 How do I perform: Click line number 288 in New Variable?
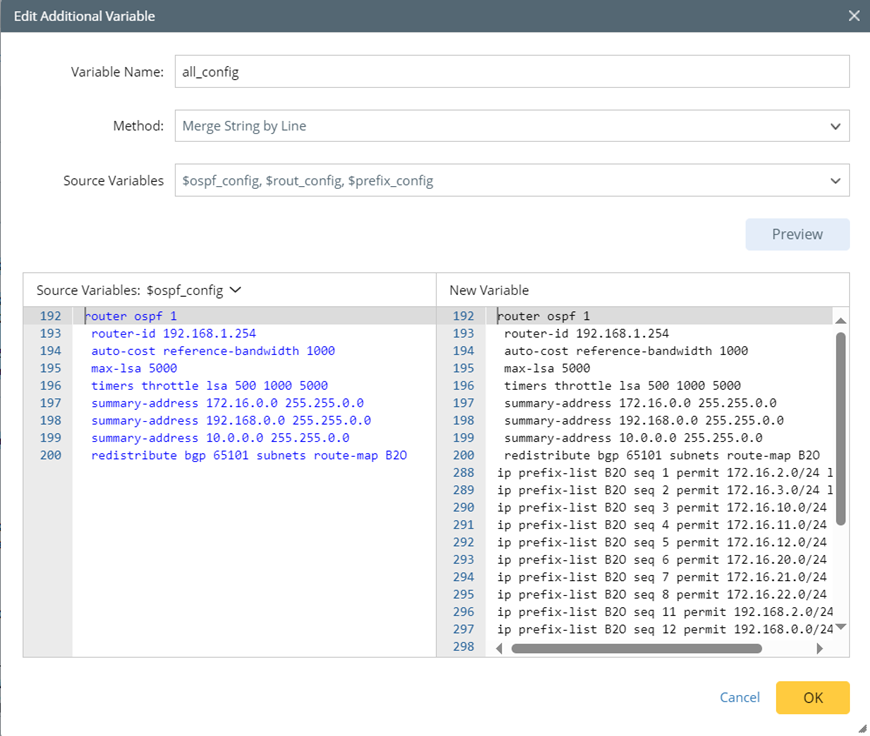(x=463, y=472)
